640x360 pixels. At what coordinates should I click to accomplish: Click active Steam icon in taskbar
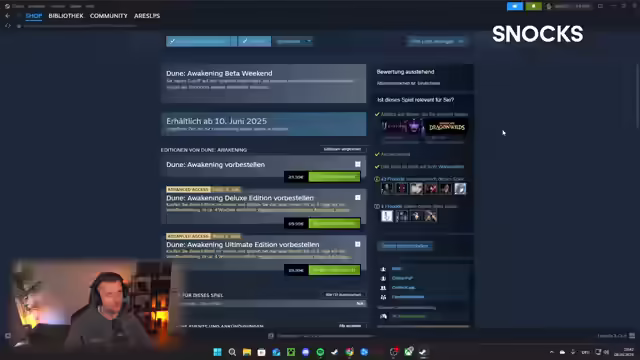[423, 352]
